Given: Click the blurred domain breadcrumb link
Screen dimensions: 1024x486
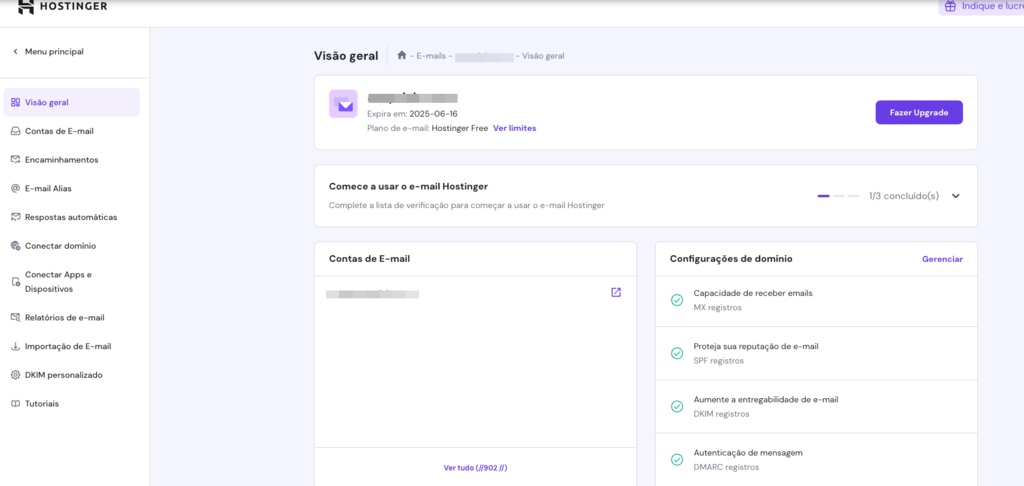Looking at the screenshot, I should [x=484, y=56].
